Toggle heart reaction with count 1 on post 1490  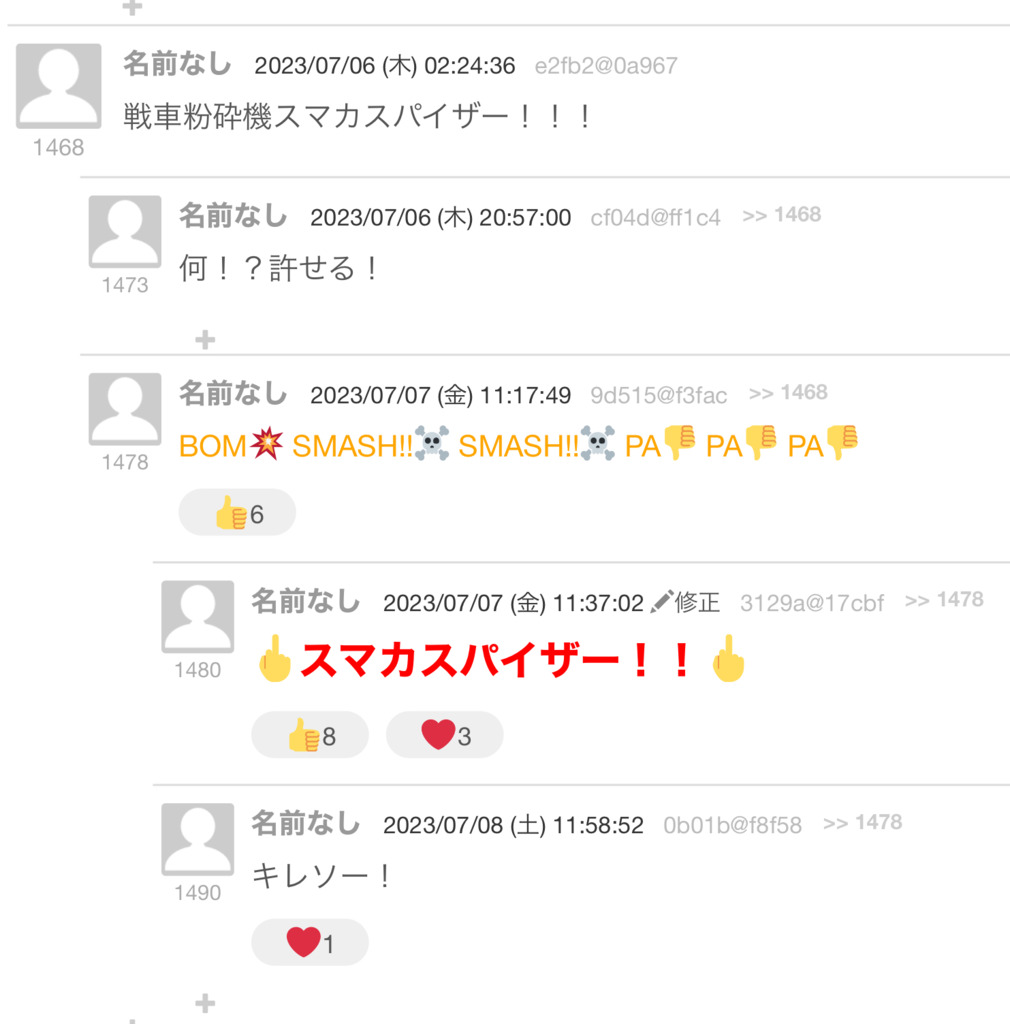pyautogui.click(x=310, y=943)
